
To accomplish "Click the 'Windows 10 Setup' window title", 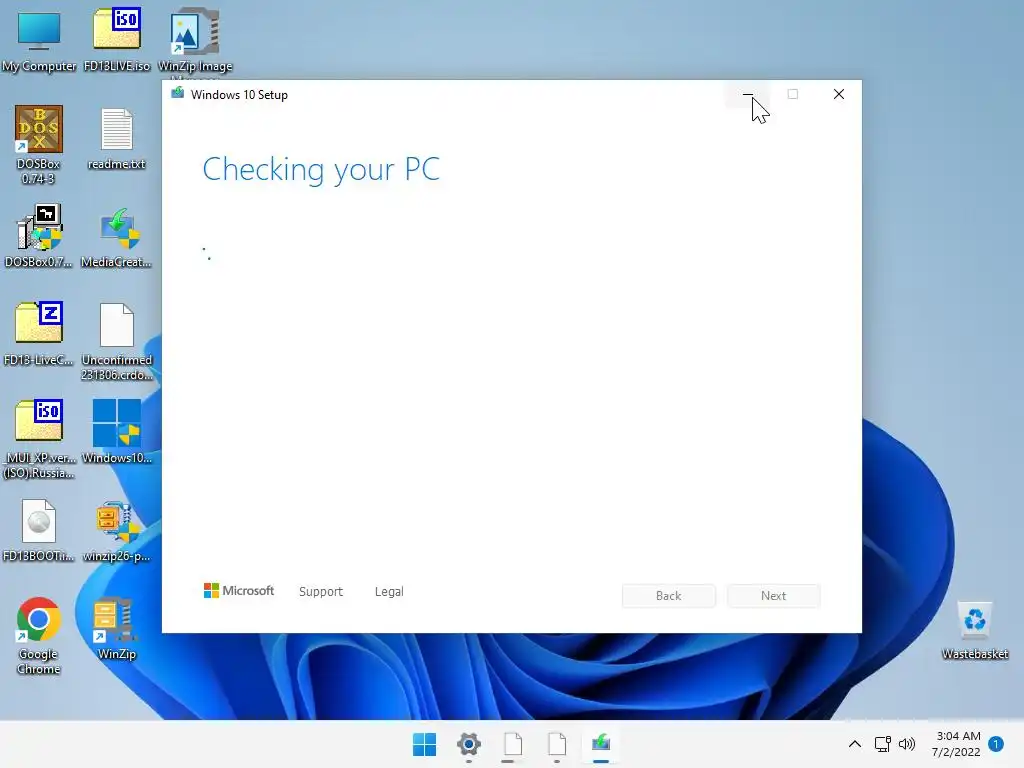I will 239,95.
